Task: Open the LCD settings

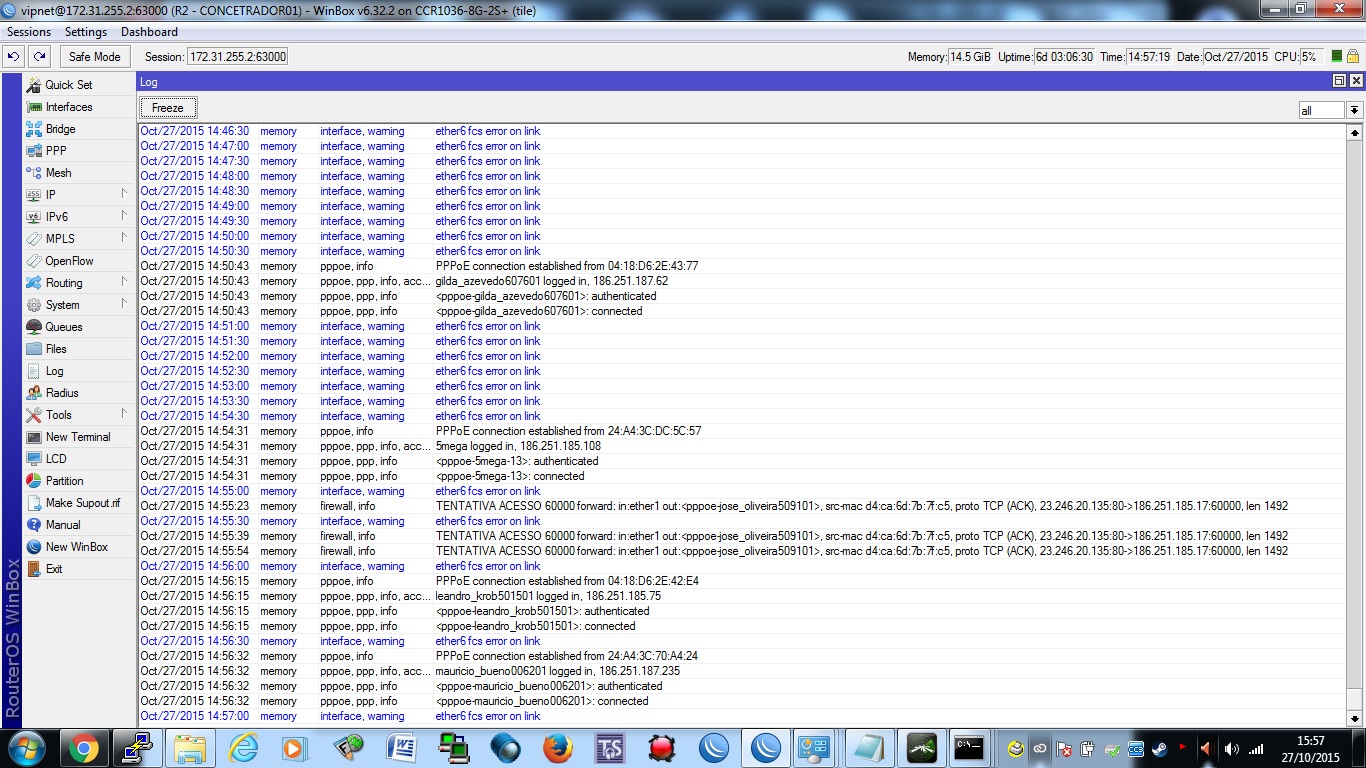Action: point(56,459)
